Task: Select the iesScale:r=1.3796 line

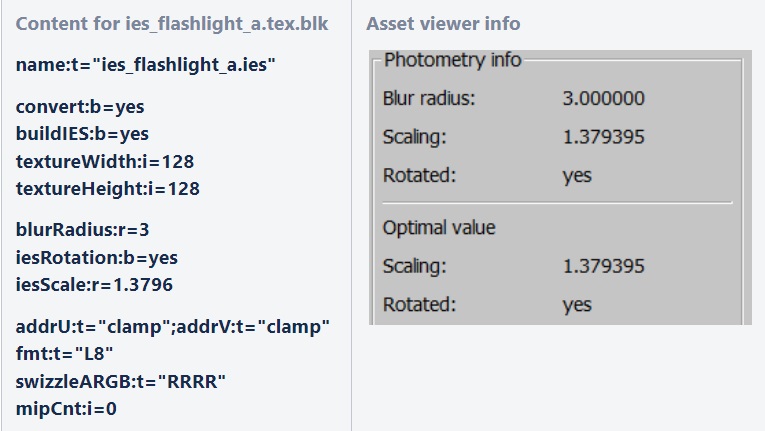Action: coord(94,285)
